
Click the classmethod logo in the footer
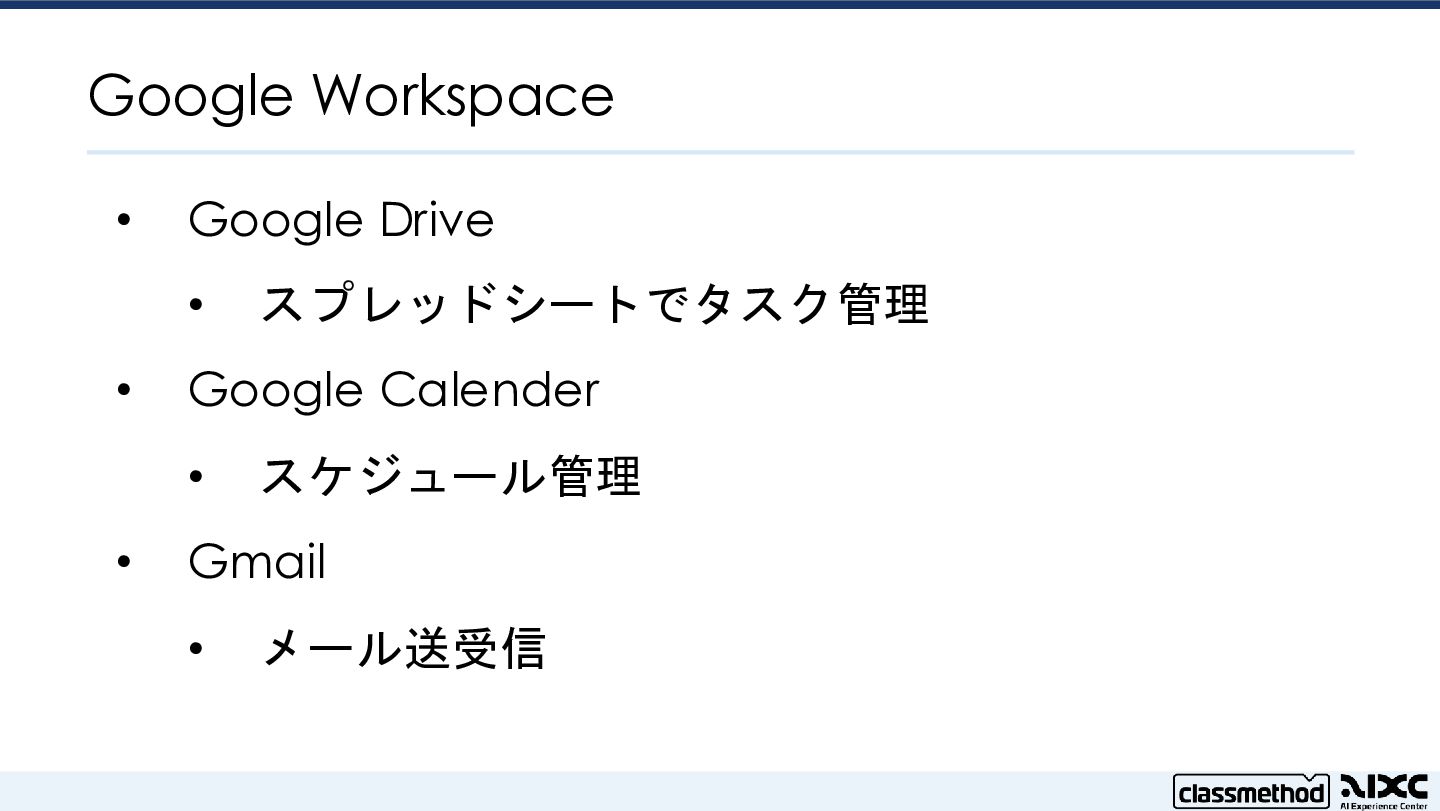coord(1250,792)
